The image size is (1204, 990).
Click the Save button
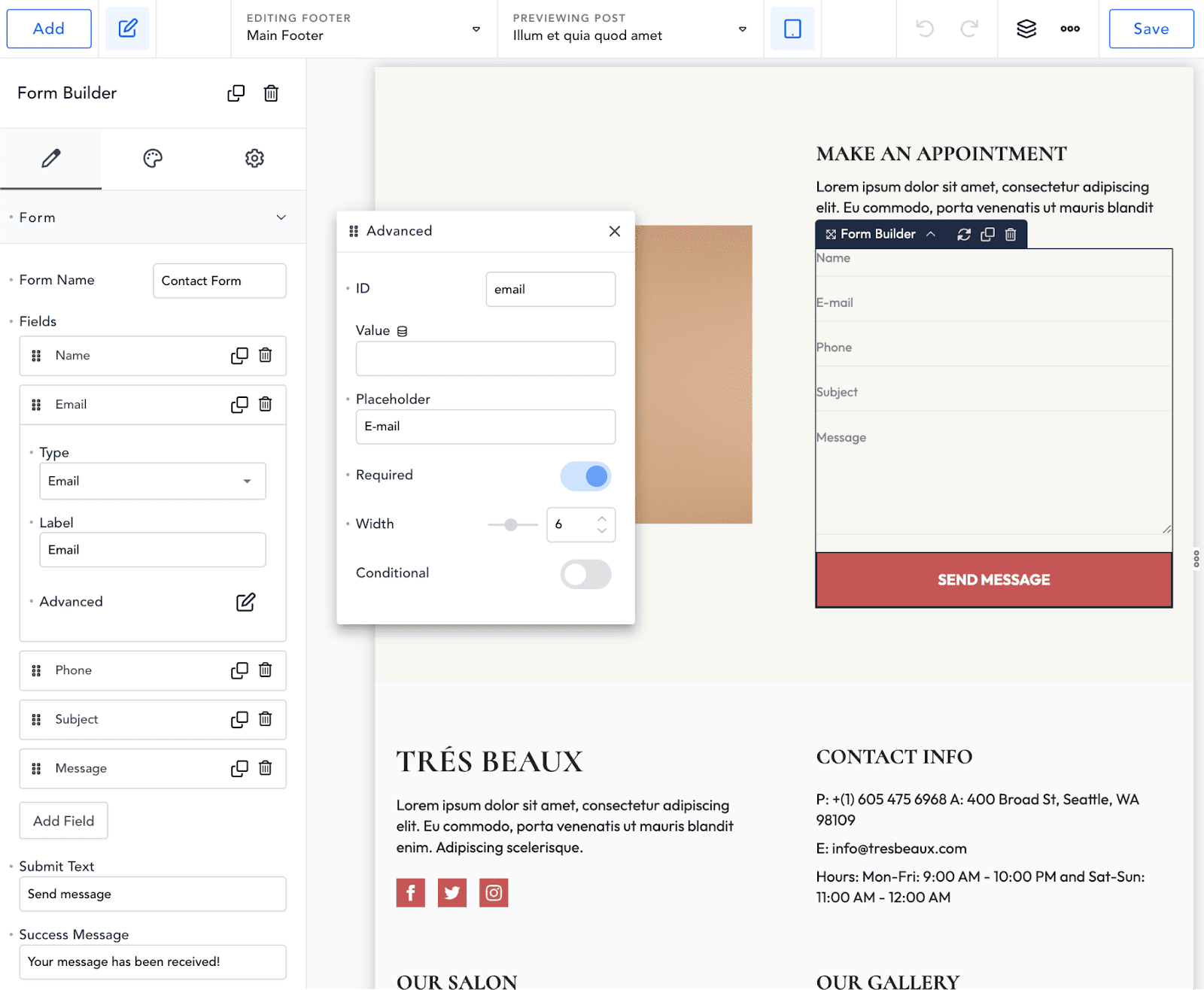1151,29
